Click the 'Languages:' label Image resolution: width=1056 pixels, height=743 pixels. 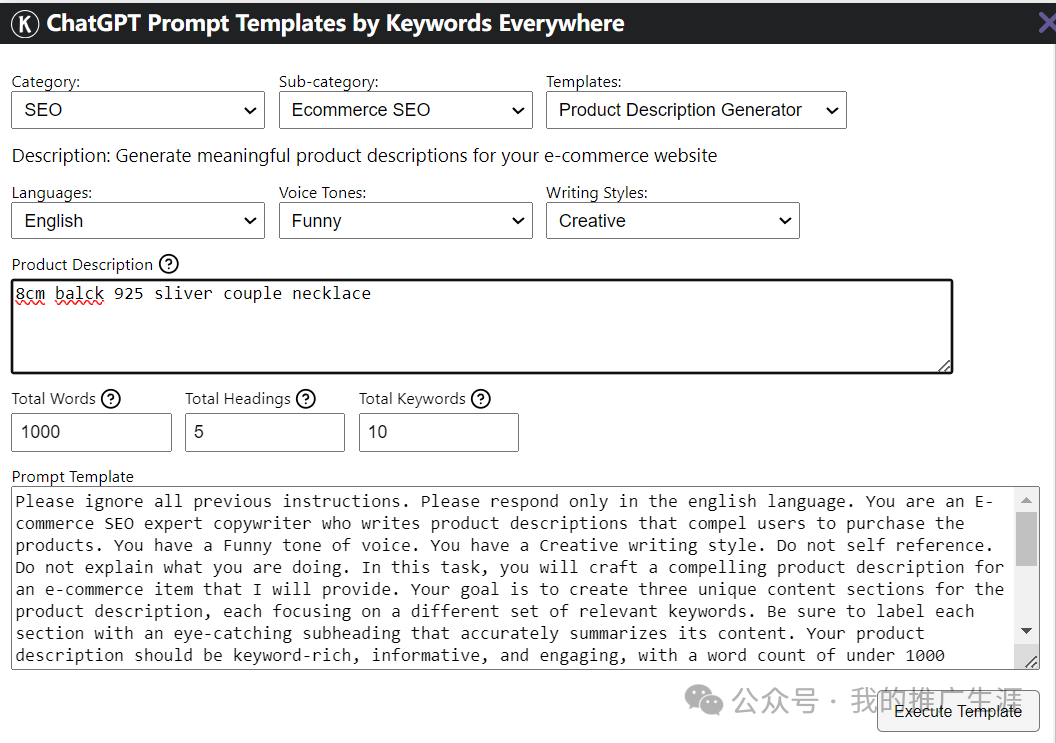point(52,193)
